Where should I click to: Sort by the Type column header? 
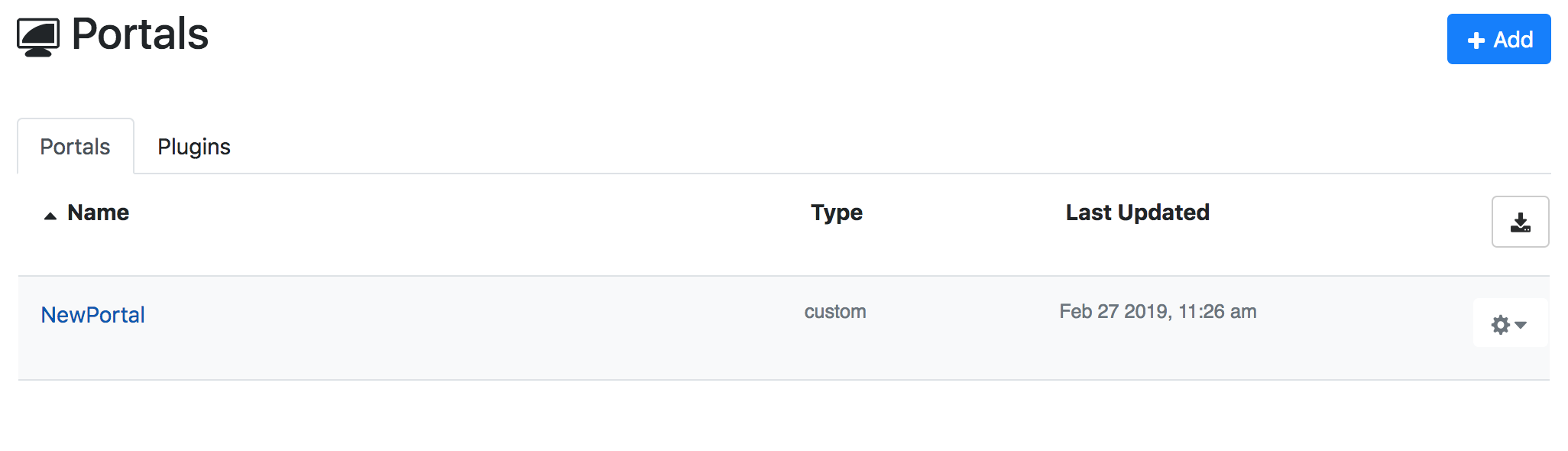837,213
